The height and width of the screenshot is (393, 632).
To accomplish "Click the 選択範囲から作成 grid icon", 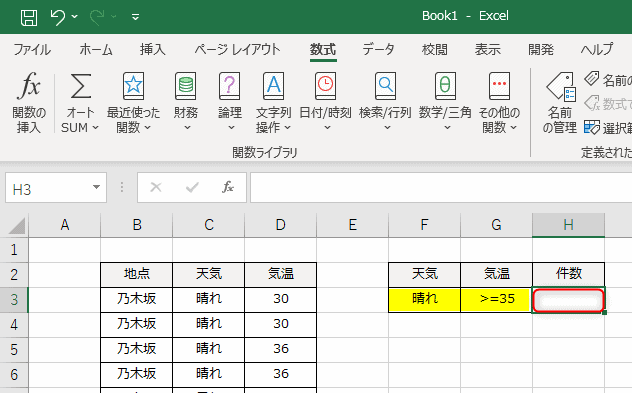I will (592, 127).
